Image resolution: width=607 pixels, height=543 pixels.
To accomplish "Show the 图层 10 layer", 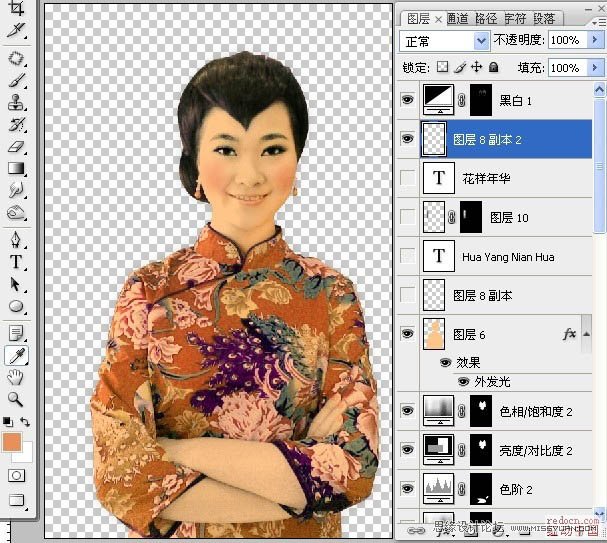I will coord(408,217).
